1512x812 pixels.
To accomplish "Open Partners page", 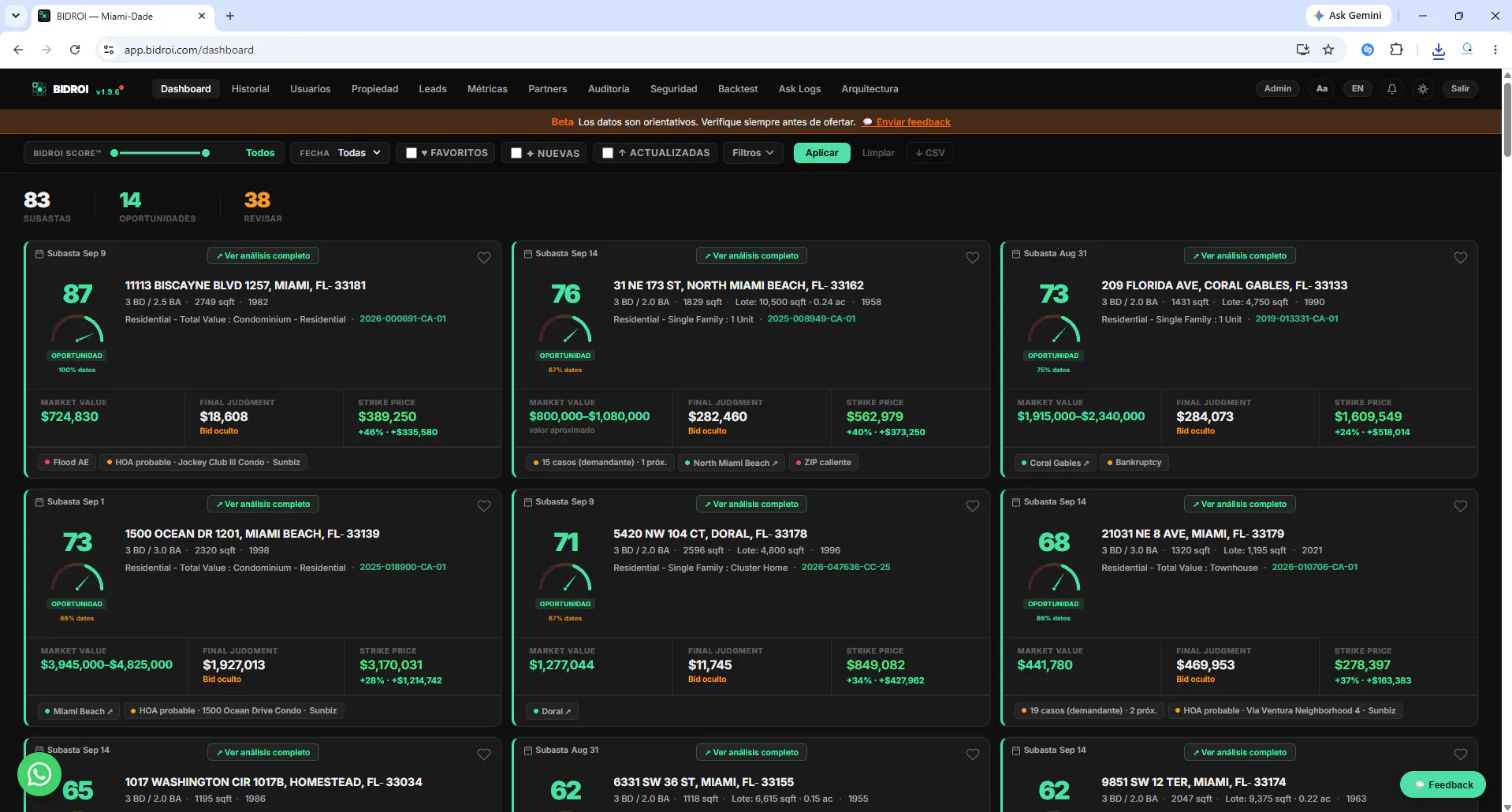I will [548, 89].
